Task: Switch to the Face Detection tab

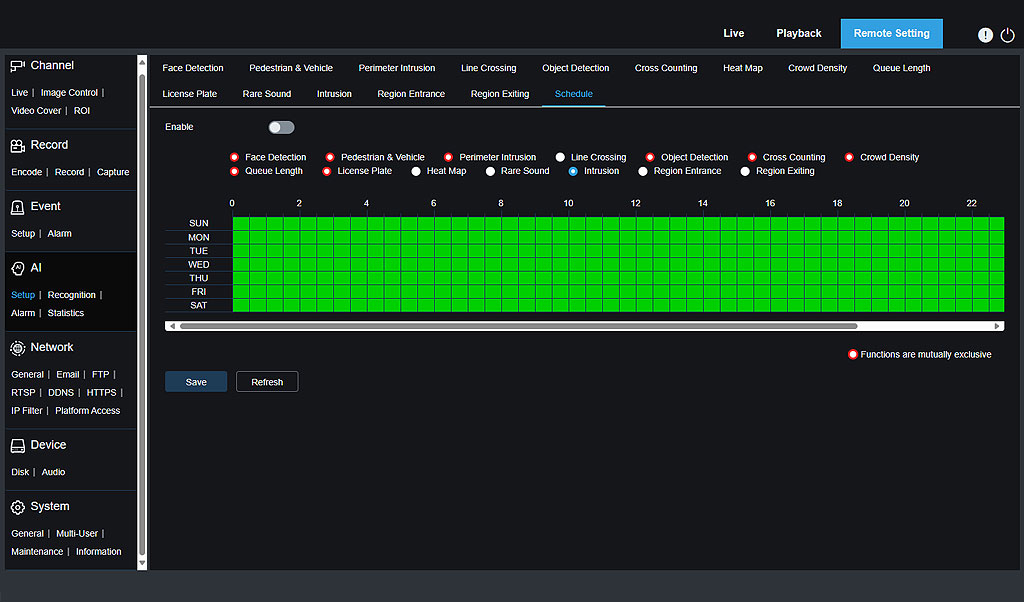Action: point(193,68)
